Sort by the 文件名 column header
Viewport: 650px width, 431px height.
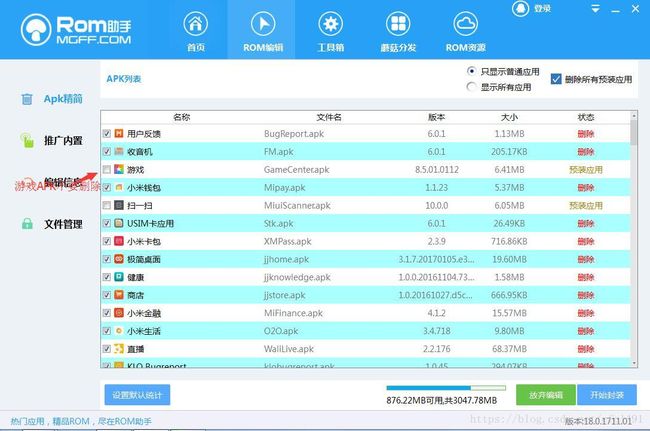[x=329, y=117]
